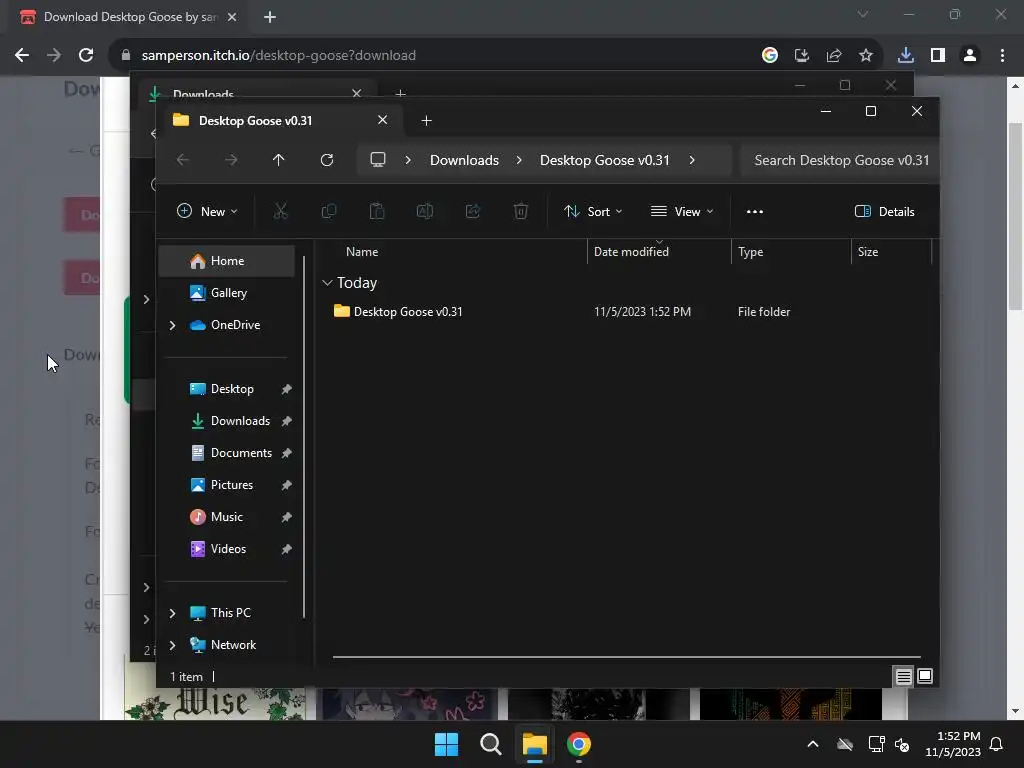Toggle the Details pane button

click(884, 212)
